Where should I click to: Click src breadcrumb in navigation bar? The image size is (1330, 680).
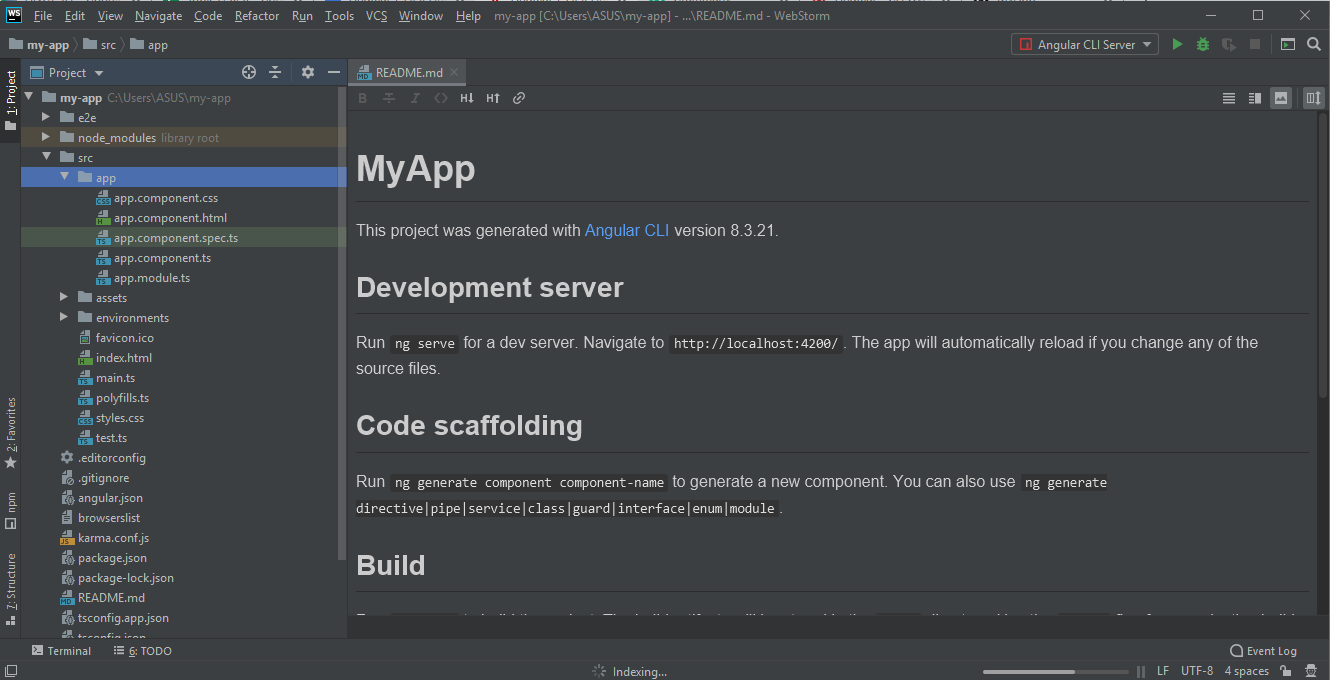[x=99, y=45]
